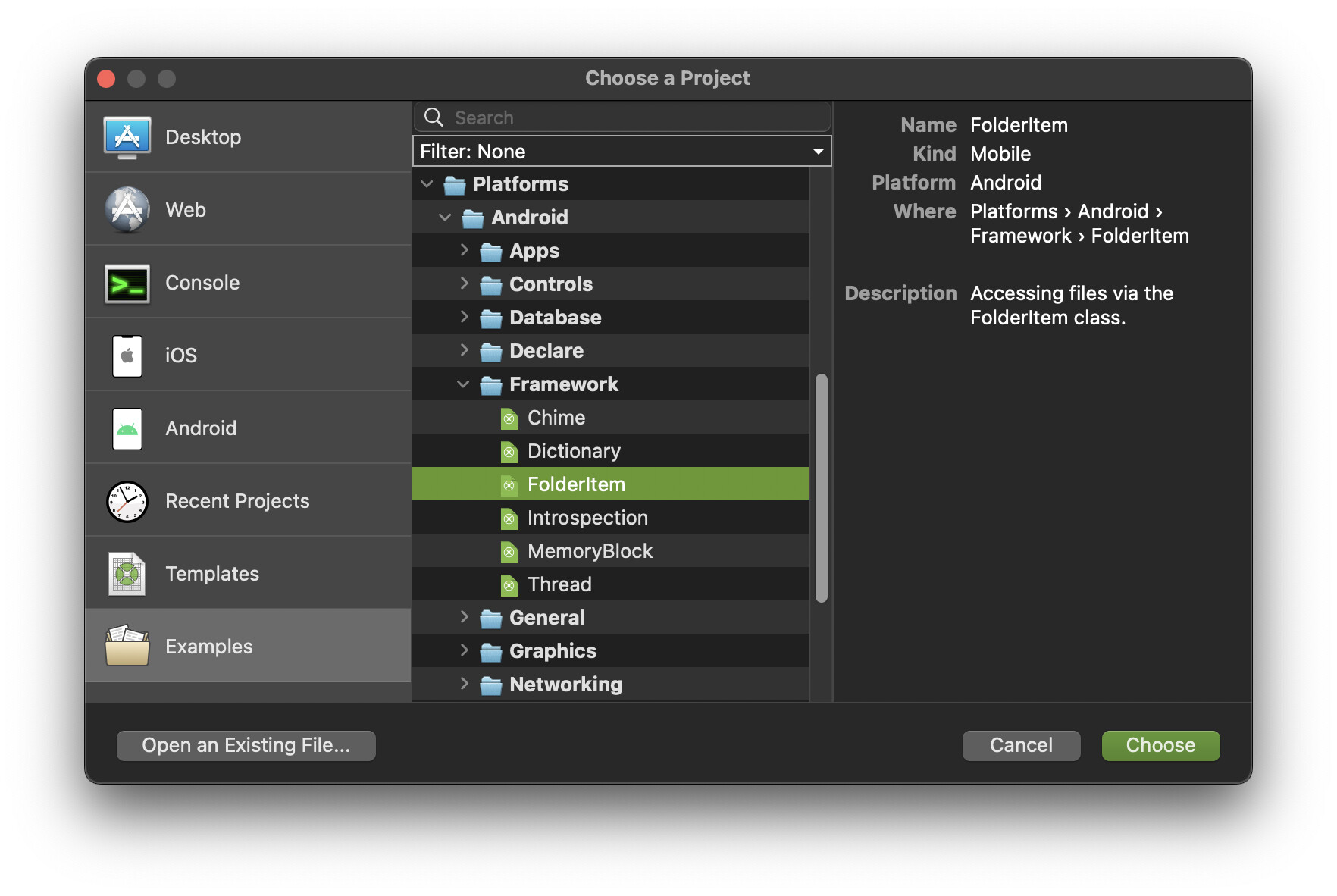Click the Examples folder box icon

click(x=127, y=646)
